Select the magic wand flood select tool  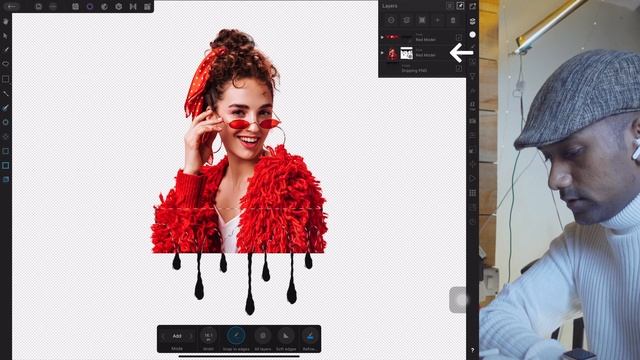click(6, 93)
